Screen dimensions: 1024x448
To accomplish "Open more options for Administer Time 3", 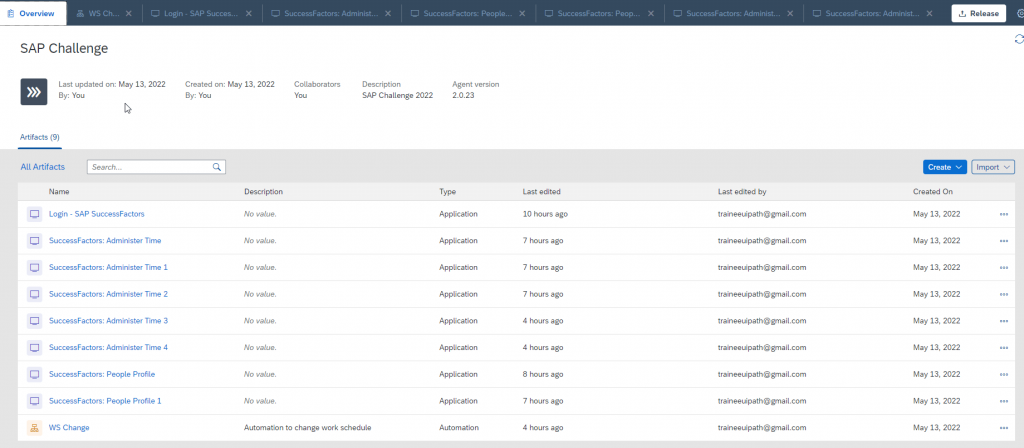I will click(1004, 321).
